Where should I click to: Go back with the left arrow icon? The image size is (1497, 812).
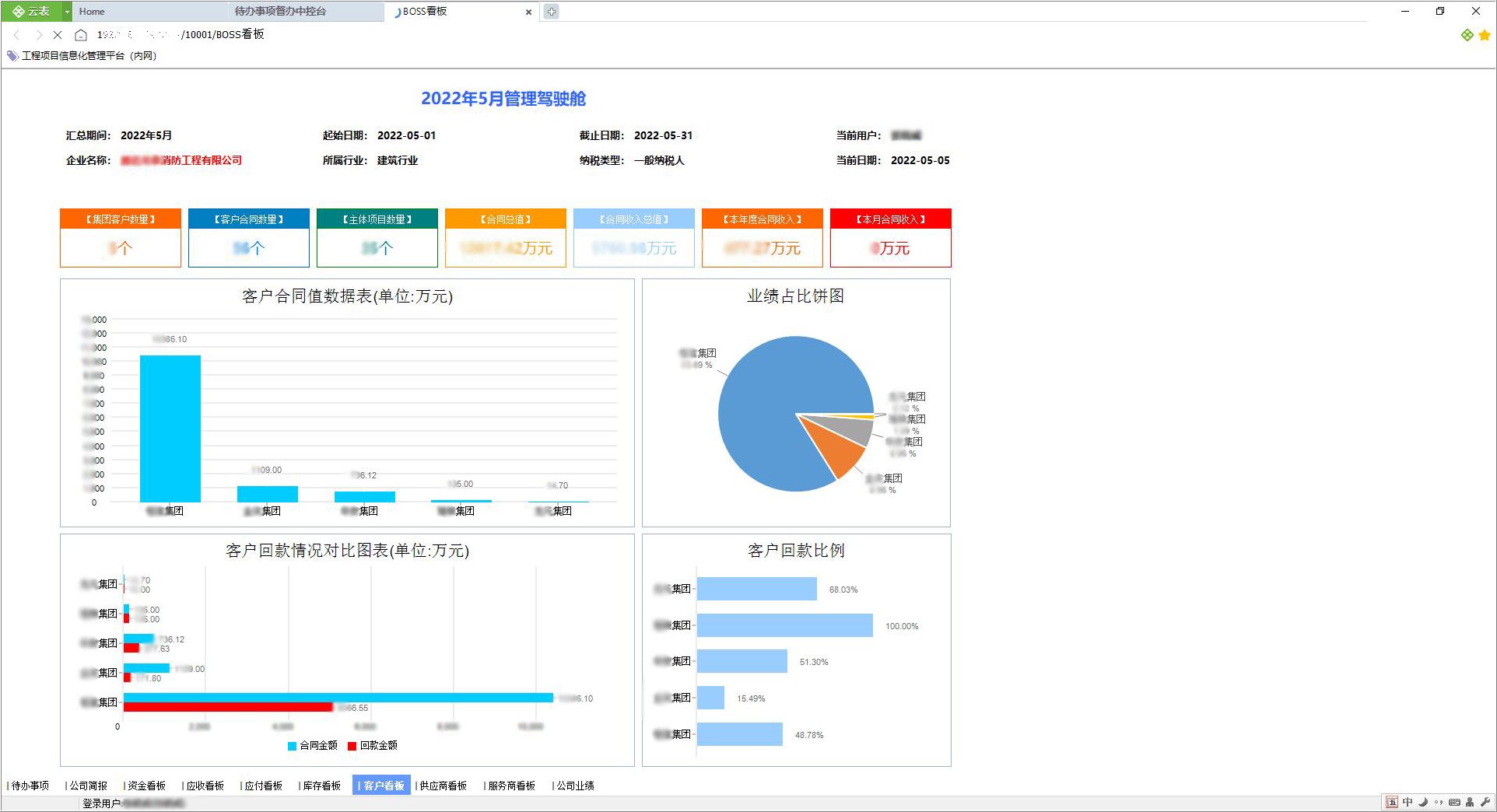pyautogui.click(x=17, y=35)
